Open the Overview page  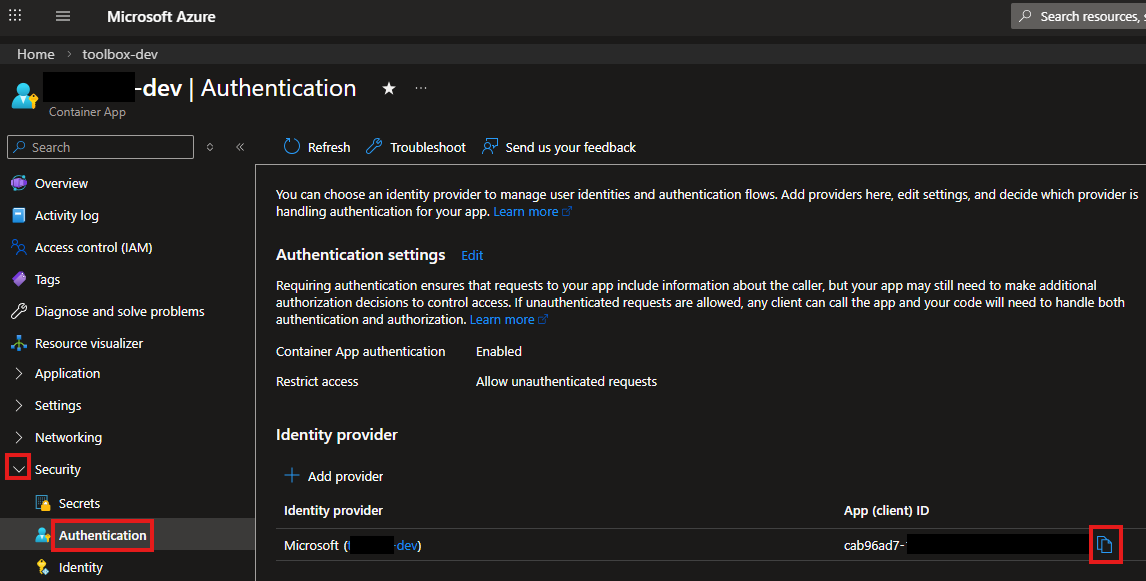tap(61, 184)
